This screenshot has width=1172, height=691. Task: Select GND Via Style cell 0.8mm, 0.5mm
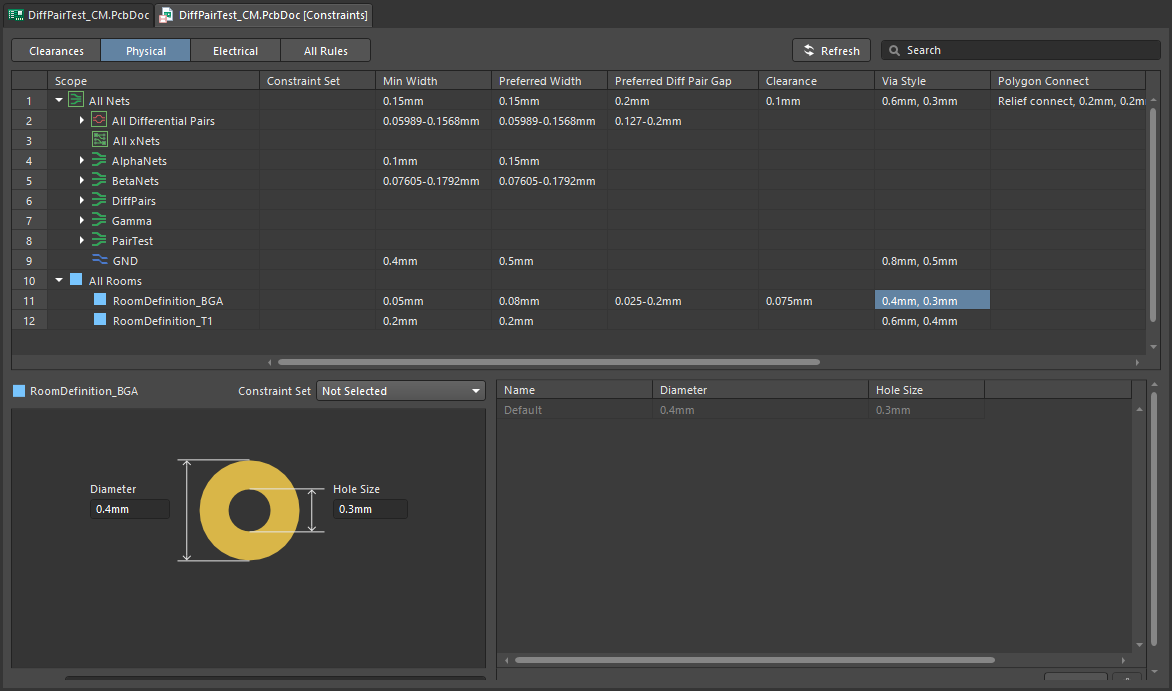[x=932, y=261]
